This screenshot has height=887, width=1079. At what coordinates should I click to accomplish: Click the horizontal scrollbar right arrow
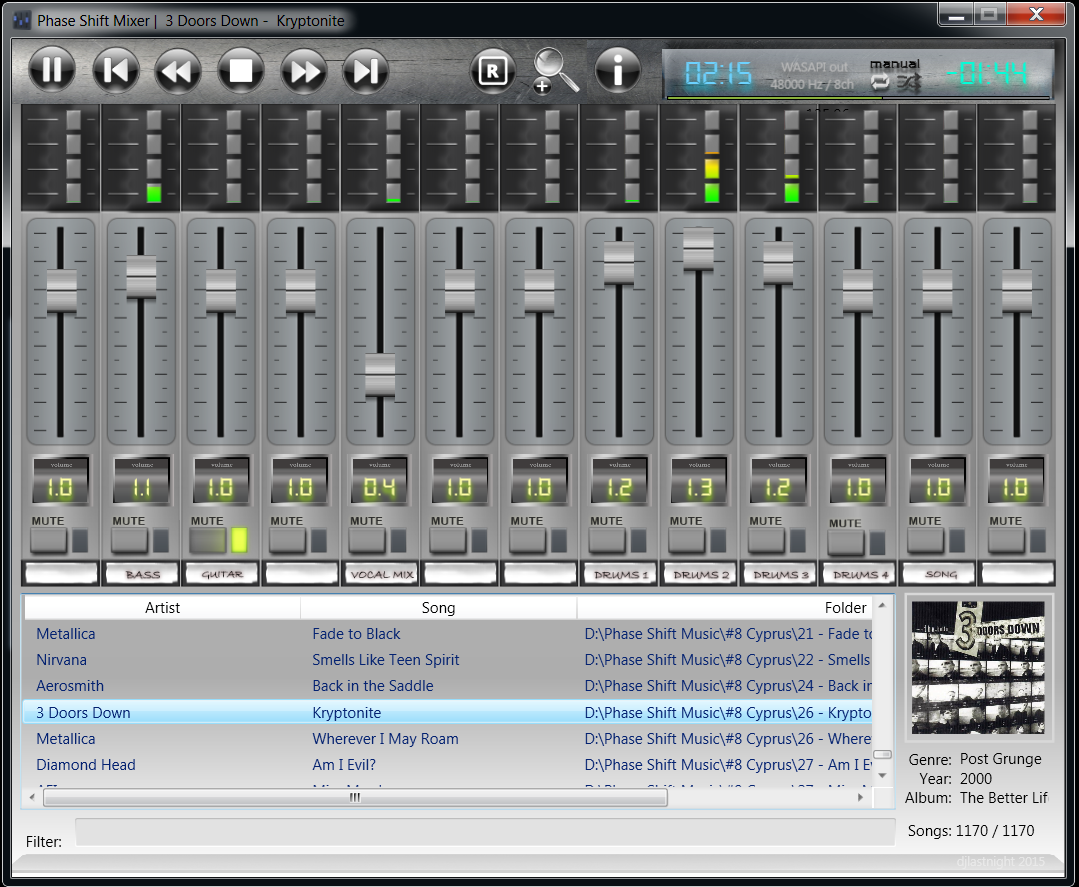(x=860, y=798)
